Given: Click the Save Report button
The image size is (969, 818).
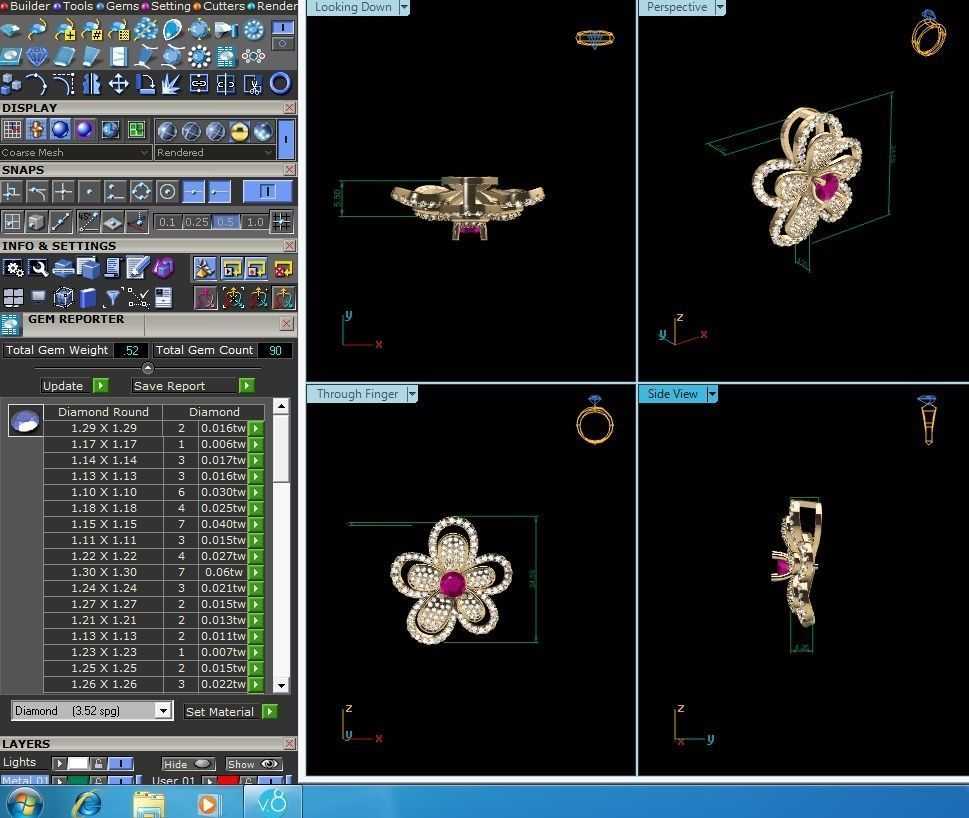Looking at the screenshot, I should coord(193,386).
